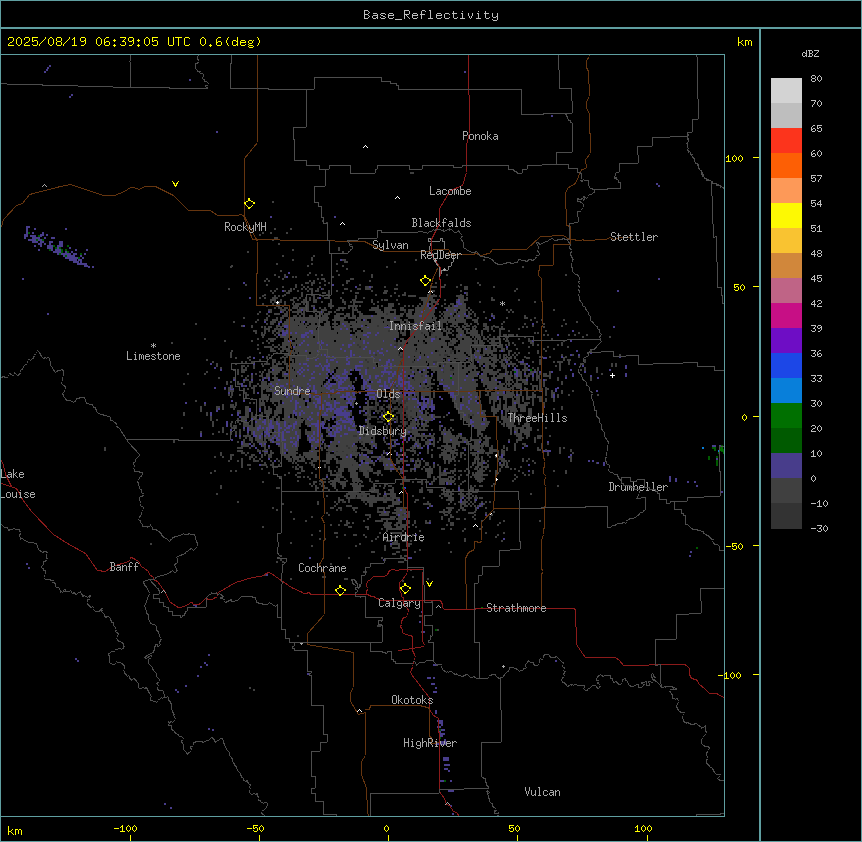The height and width of the screenshot is (842, 862).
Task: Click the HighRiver town label
Action: 430,743
